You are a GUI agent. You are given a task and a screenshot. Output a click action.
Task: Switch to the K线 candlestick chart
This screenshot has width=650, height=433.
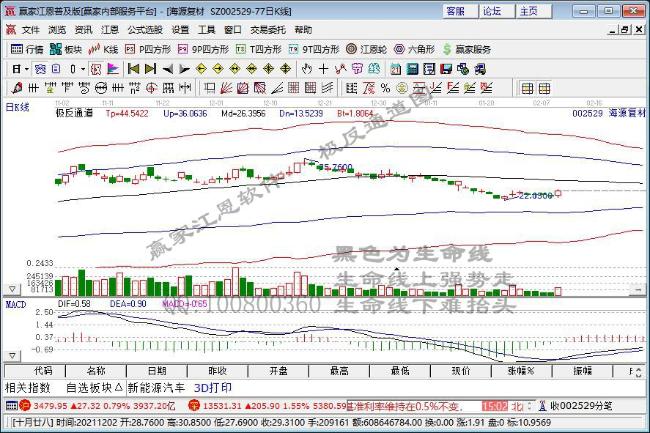(x=103, y=49)
